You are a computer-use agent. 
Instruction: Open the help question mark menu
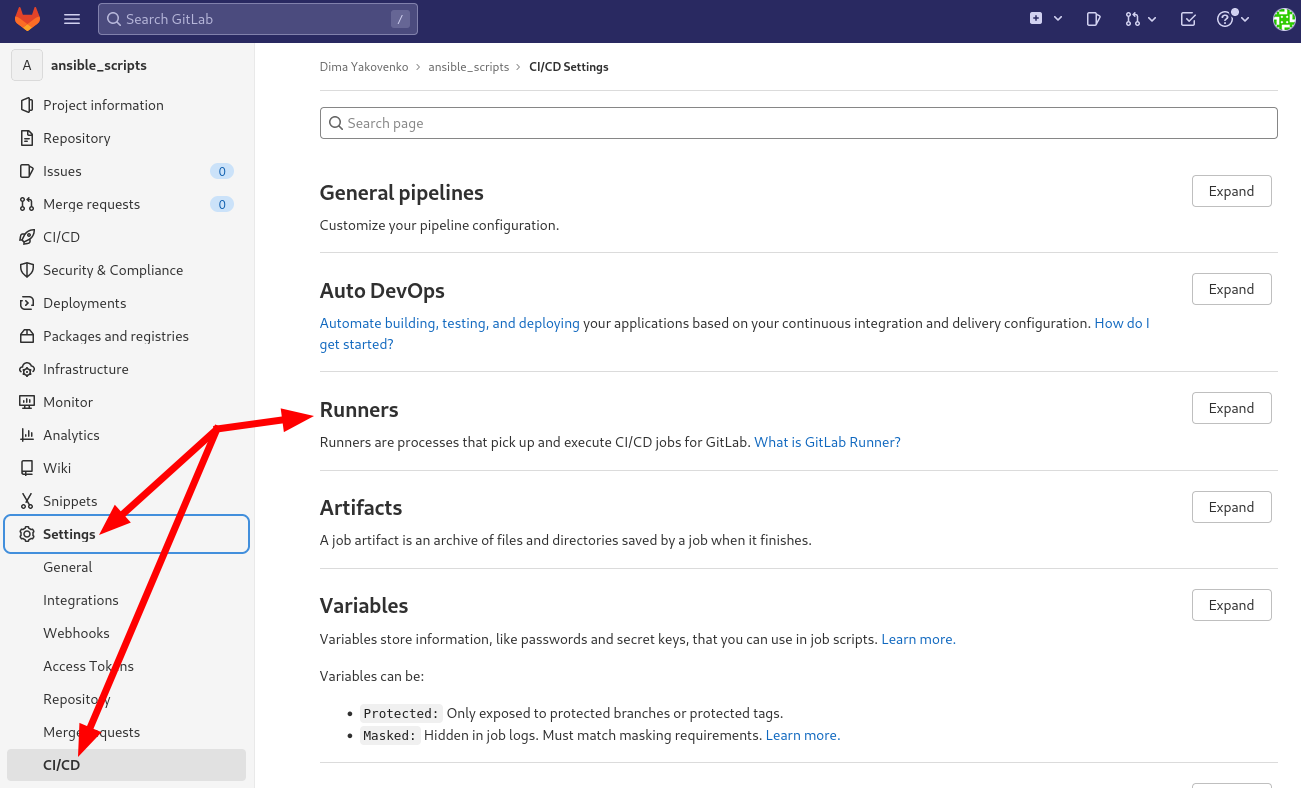(1232, 19)
